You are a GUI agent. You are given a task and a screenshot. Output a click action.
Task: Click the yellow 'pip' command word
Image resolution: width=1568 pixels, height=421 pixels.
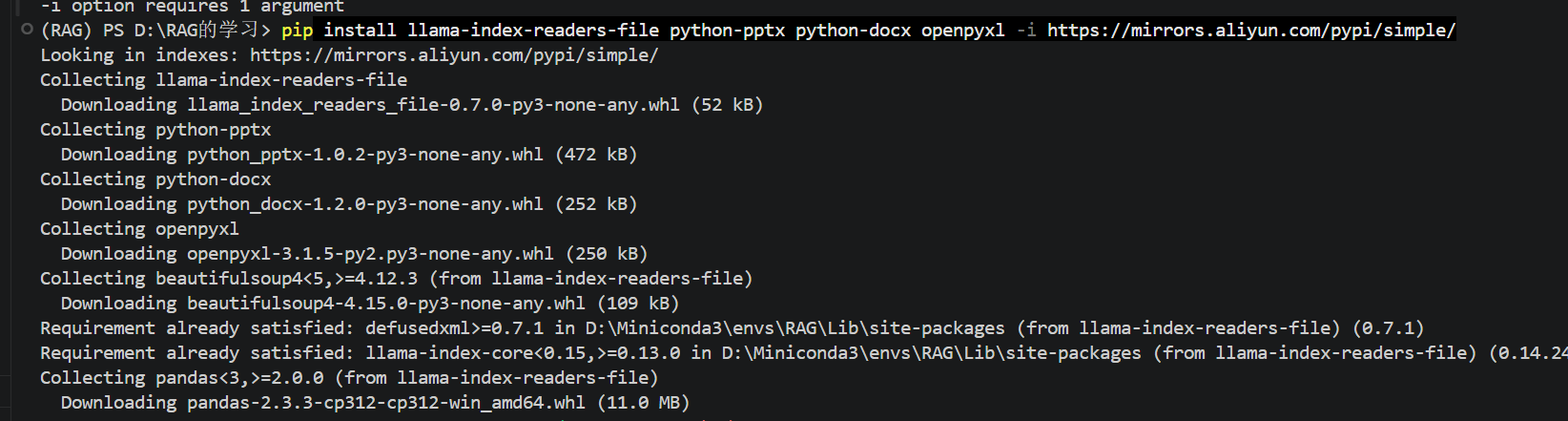[297, 31]
